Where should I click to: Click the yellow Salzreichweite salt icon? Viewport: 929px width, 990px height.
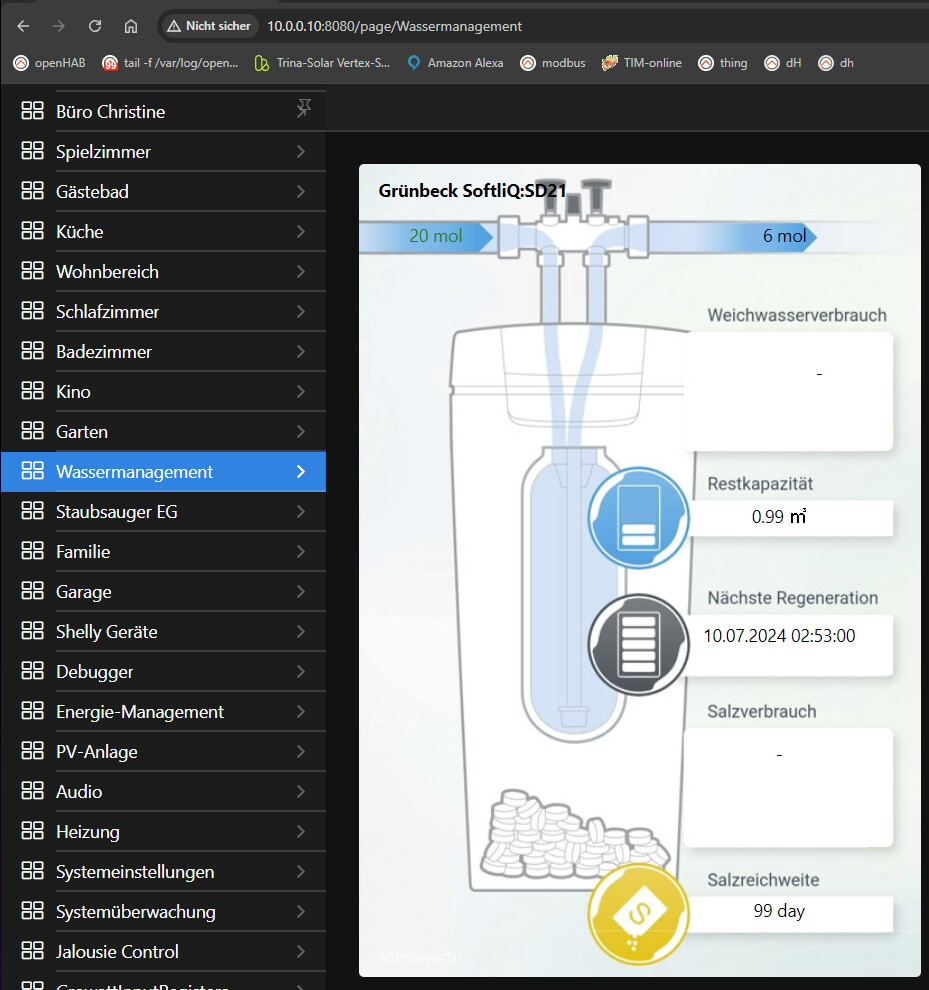click(638, 915)
